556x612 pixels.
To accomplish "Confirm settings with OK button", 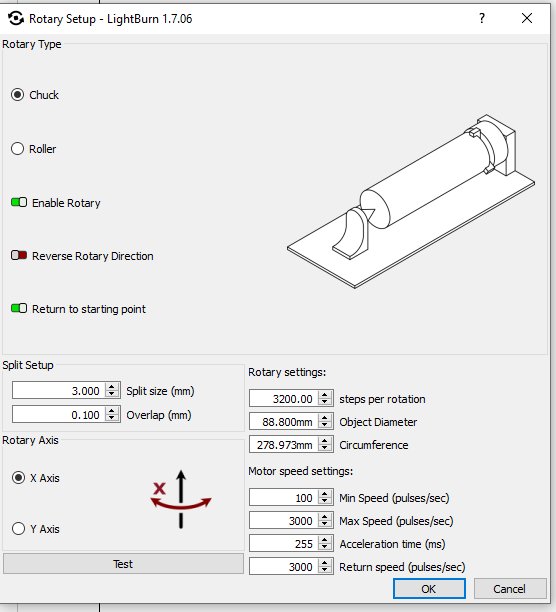I will (429, 589).
